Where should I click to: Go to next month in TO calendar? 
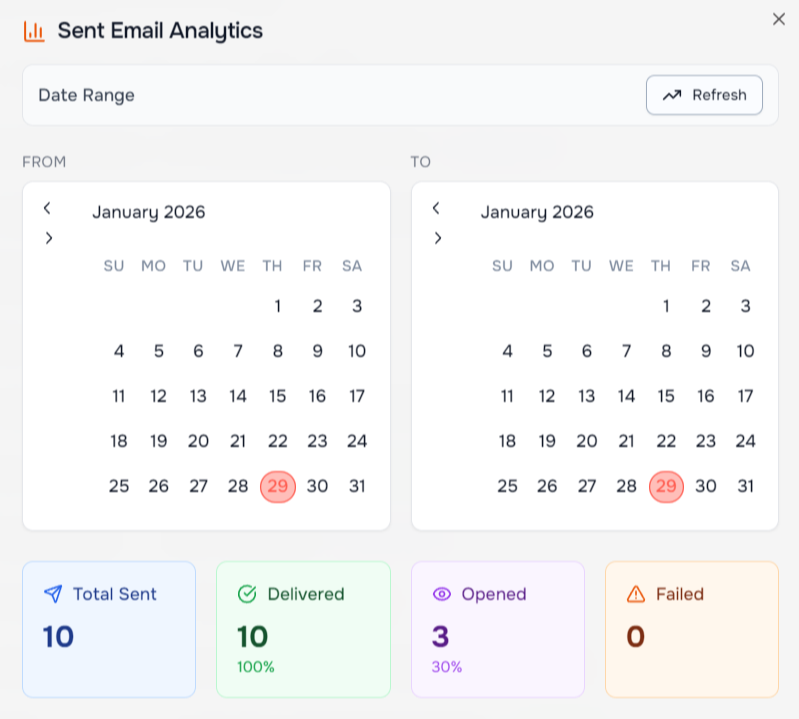click(x=436, y=238)
